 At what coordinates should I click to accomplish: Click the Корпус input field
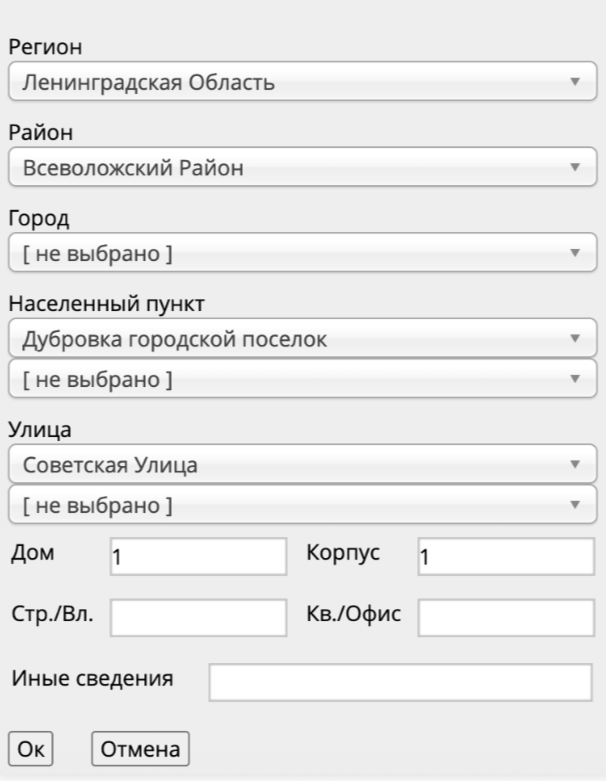tap(506, 556)
